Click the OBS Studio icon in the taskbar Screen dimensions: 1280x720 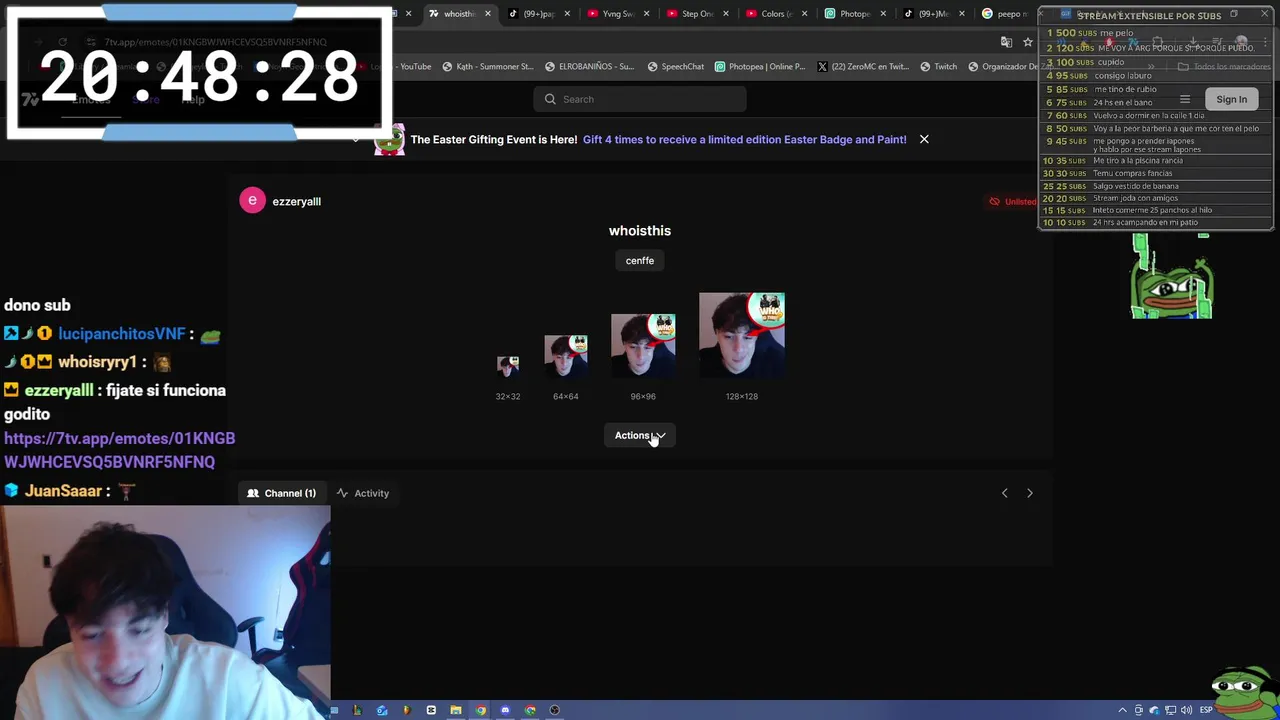pos(555,710)
